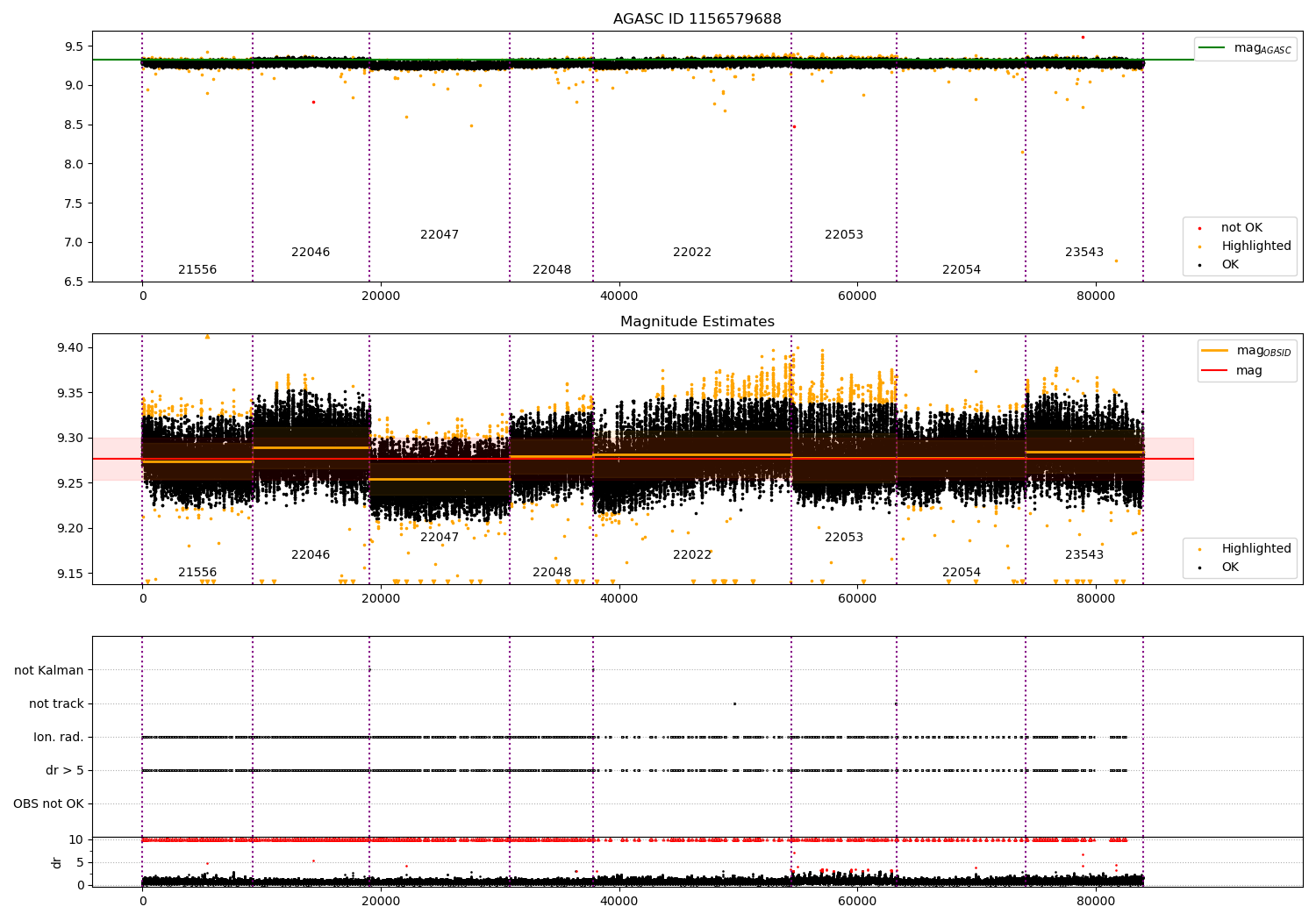Click obsid label 22046 in Magnitude Estimates plot
Screen dimensions: 1316x921
point(311,555)
